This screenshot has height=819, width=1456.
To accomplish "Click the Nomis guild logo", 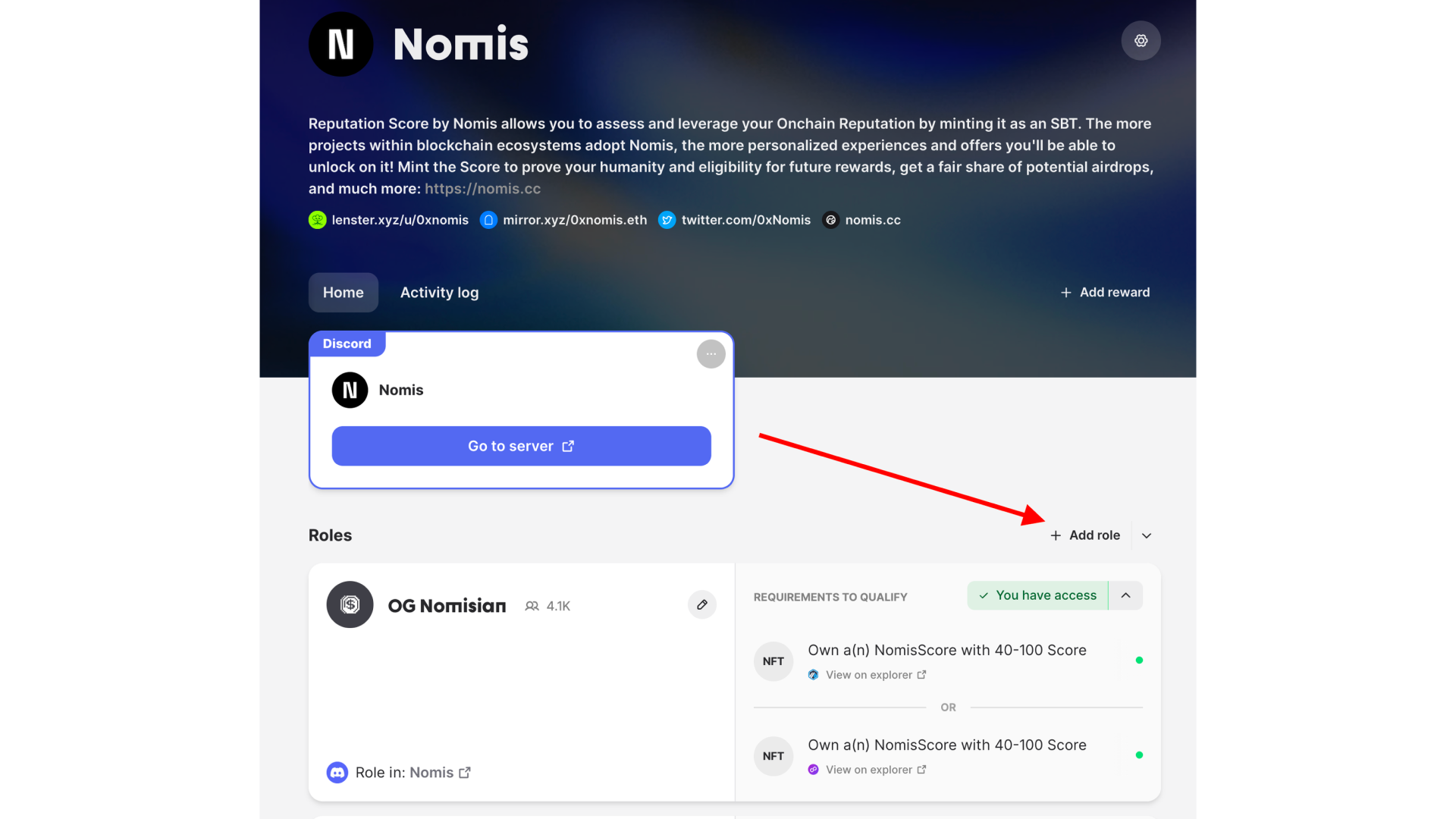I will click(340, 44).
